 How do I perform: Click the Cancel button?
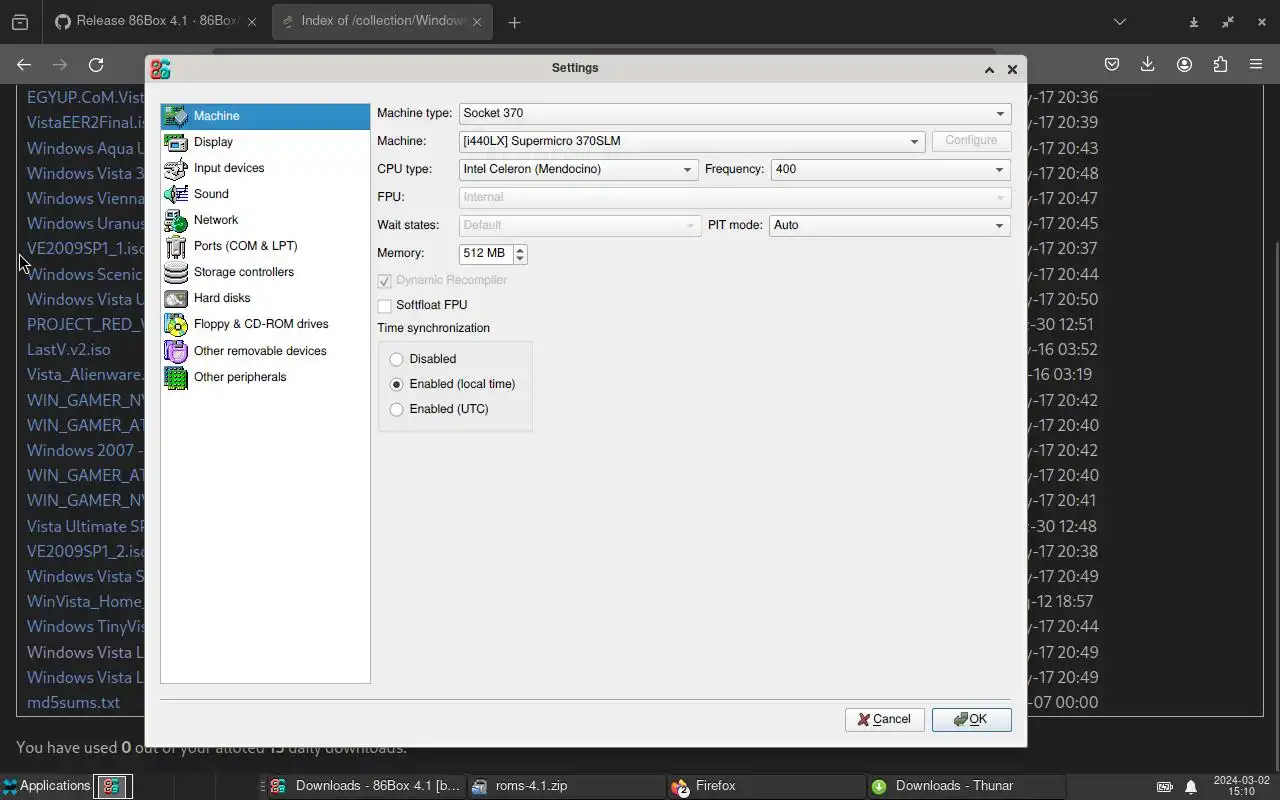tap(884, 720)
